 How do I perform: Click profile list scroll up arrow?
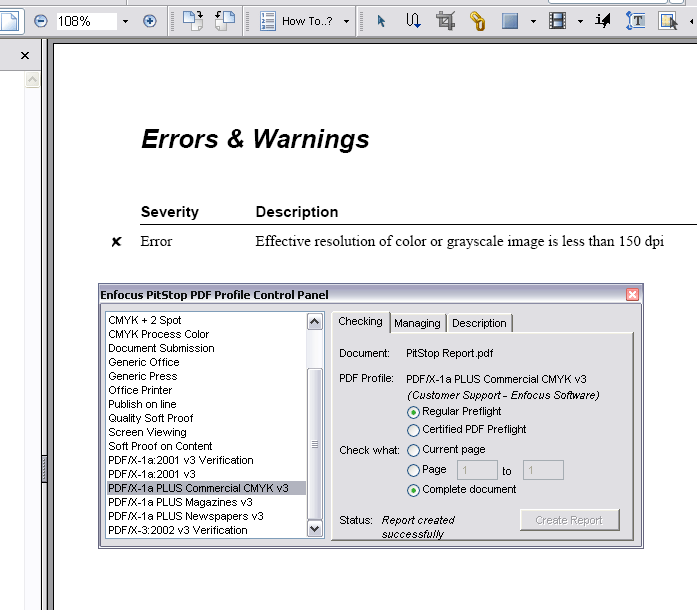[315, 321]
